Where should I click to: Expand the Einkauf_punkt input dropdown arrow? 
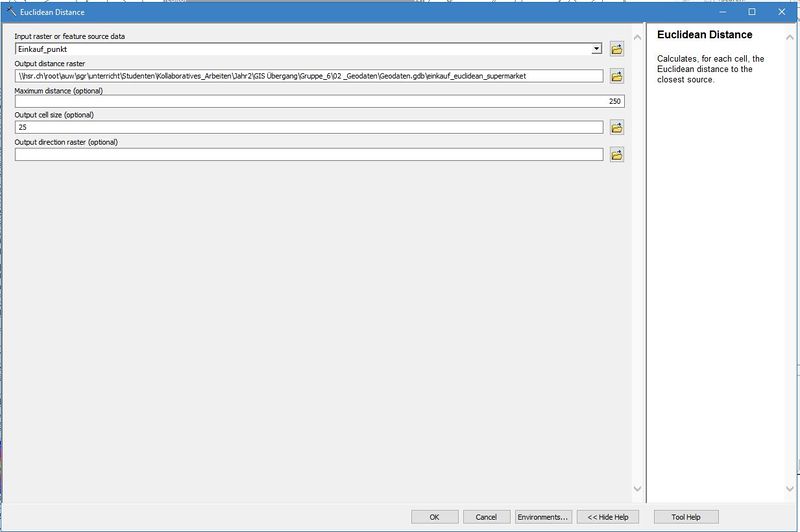pyautogui.click(x=597, y=48)
